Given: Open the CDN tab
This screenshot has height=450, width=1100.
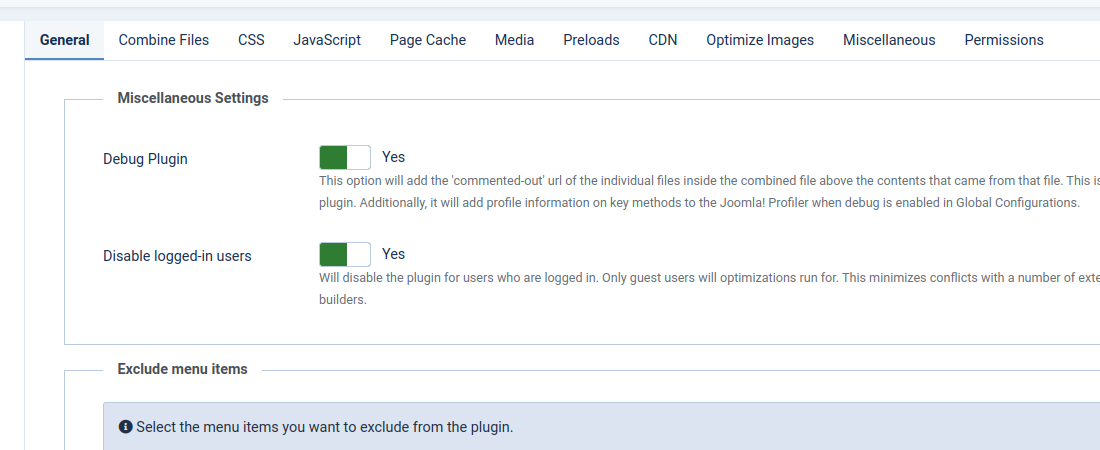Looking at the screenshot, I should pos(663,40).
